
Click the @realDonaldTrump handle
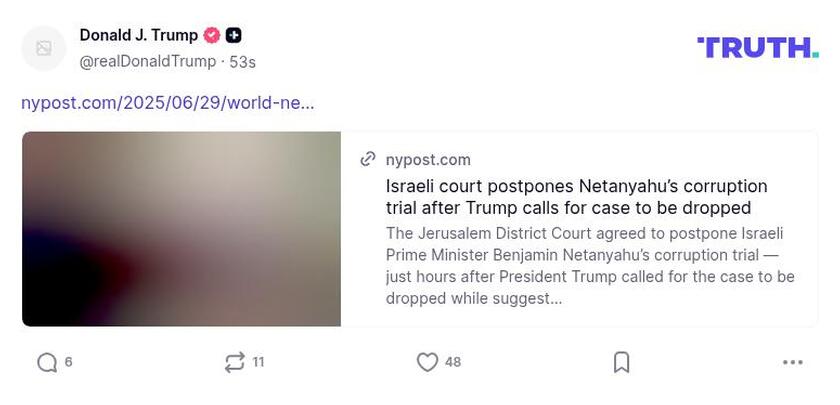147,61
